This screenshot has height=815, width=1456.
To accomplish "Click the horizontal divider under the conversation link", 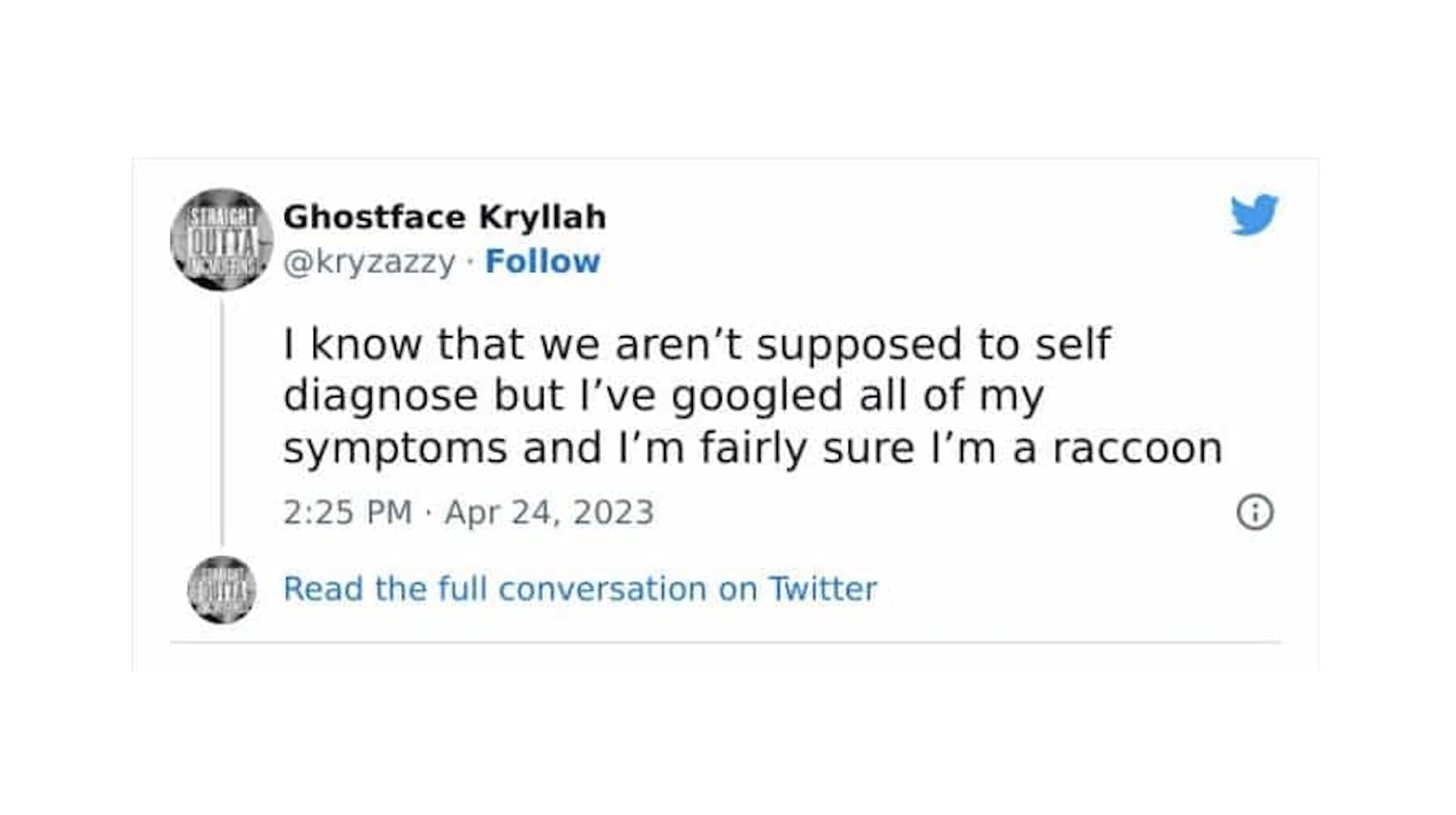I will 725,642.
